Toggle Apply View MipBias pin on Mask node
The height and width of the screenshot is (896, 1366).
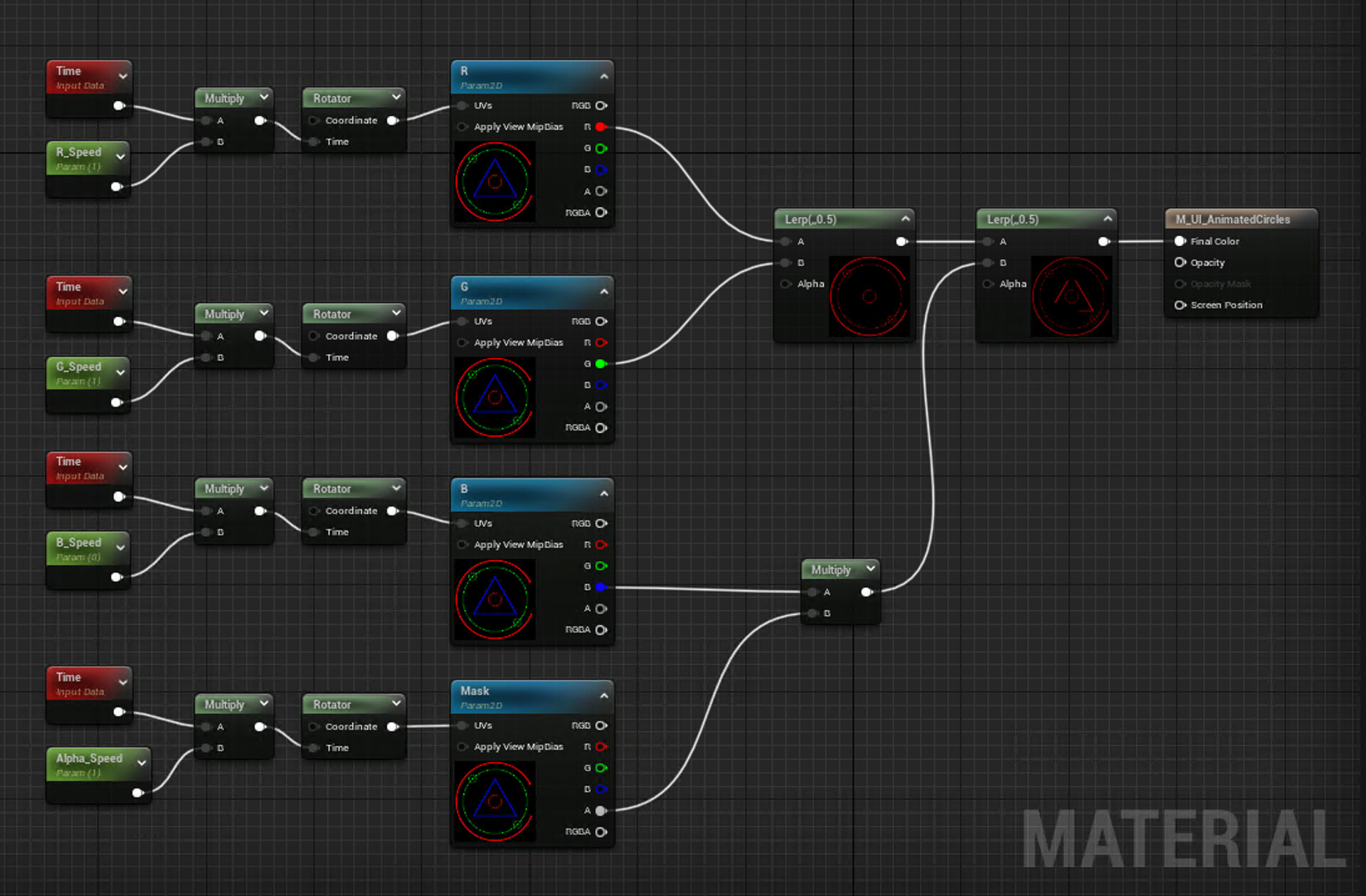462,747
